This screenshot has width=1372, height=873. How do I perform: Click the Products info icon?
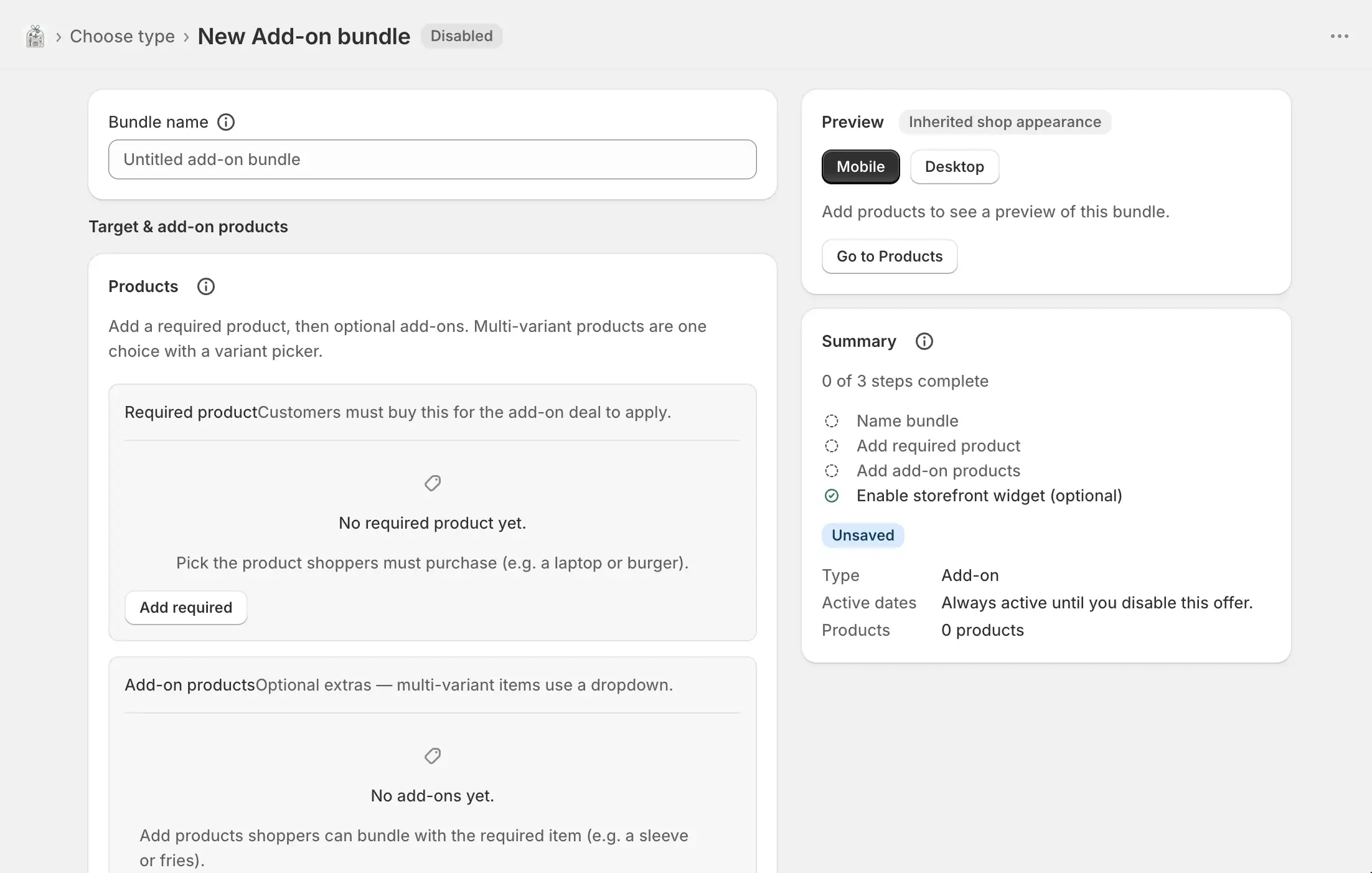[x=206, y=286]
